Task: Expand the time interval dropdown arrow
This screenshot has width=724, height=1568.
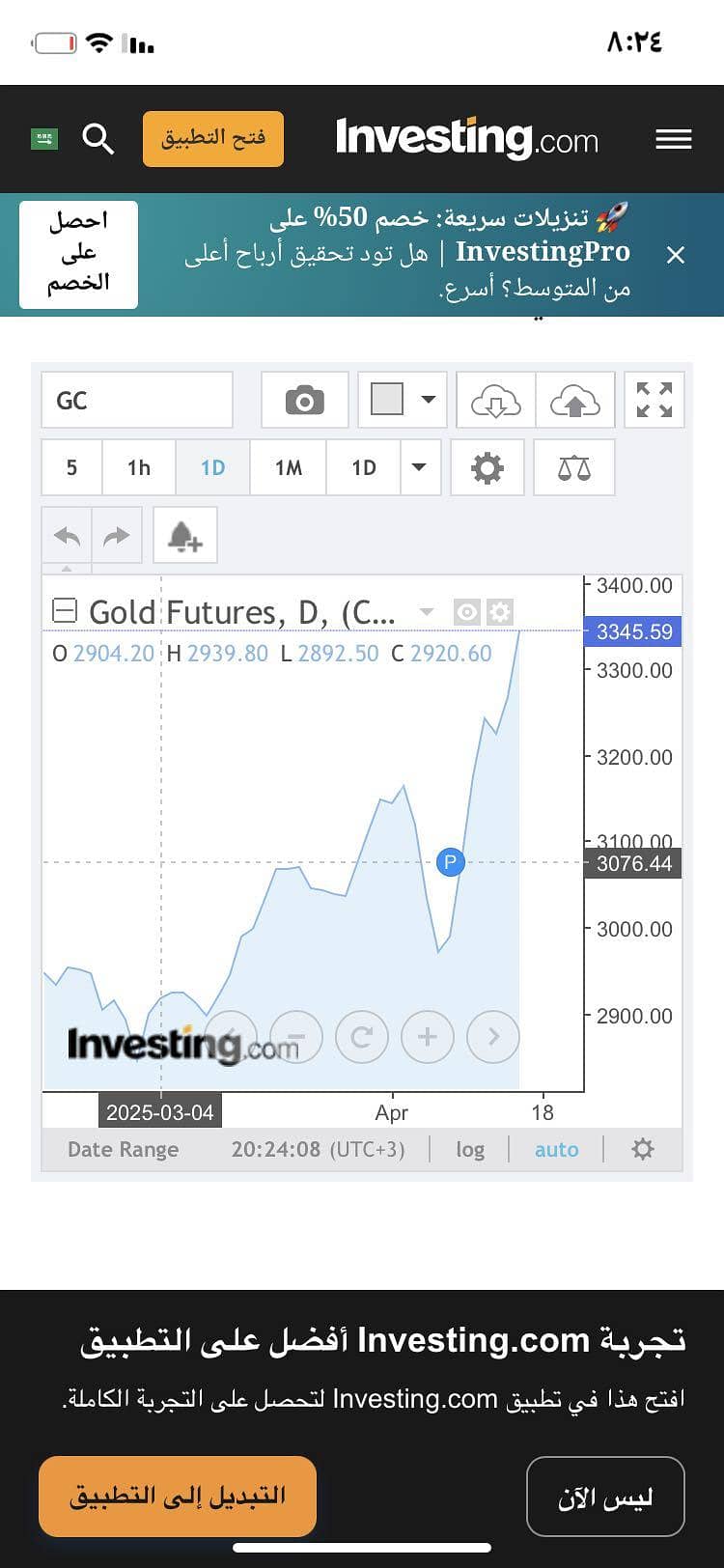Action: (x=419, y=468)
